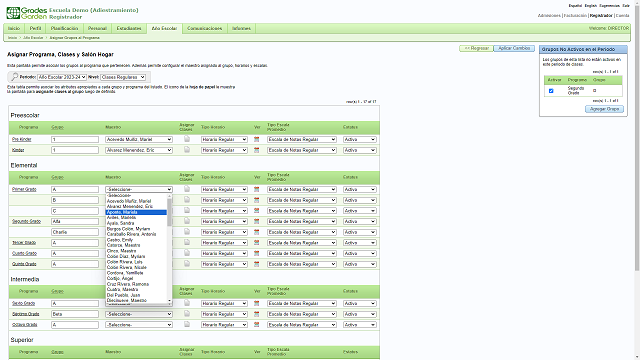The image size is (640, 360).
Task: Open the Pre Kinder program link
Action: pos(22,140)
